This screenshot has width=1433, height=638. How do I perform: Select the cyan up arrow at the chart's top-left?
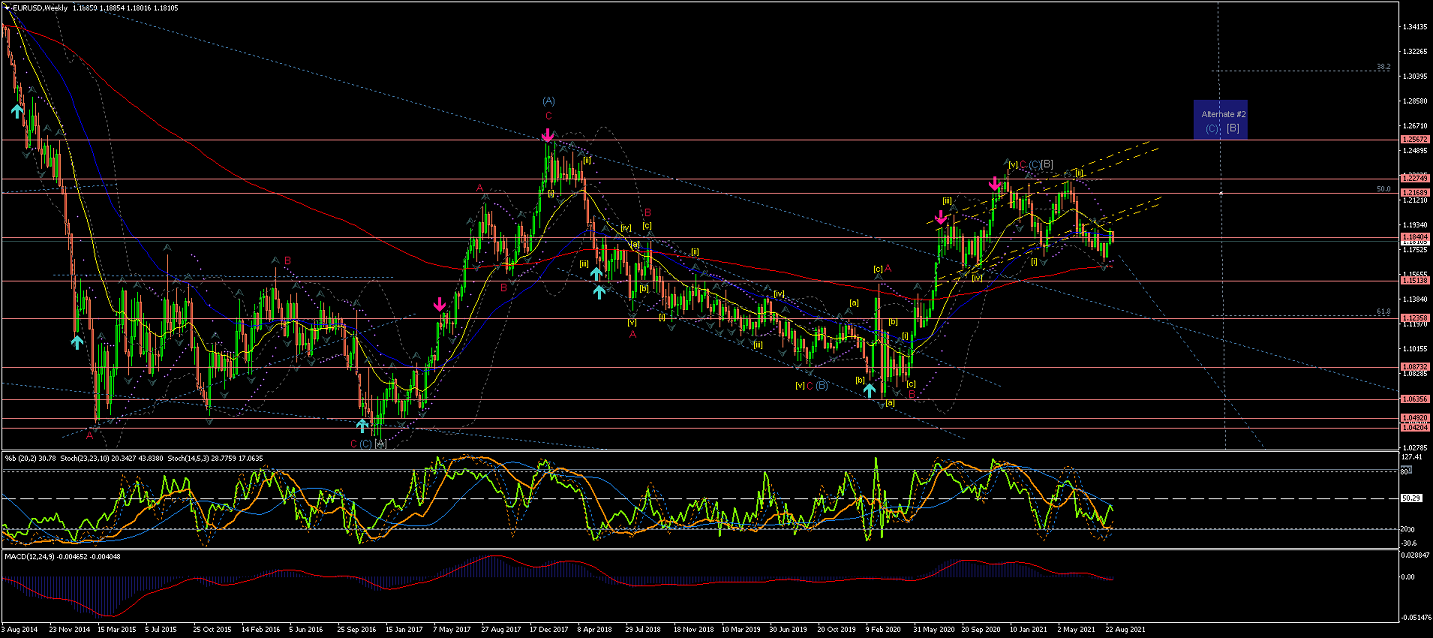[17, 111]
